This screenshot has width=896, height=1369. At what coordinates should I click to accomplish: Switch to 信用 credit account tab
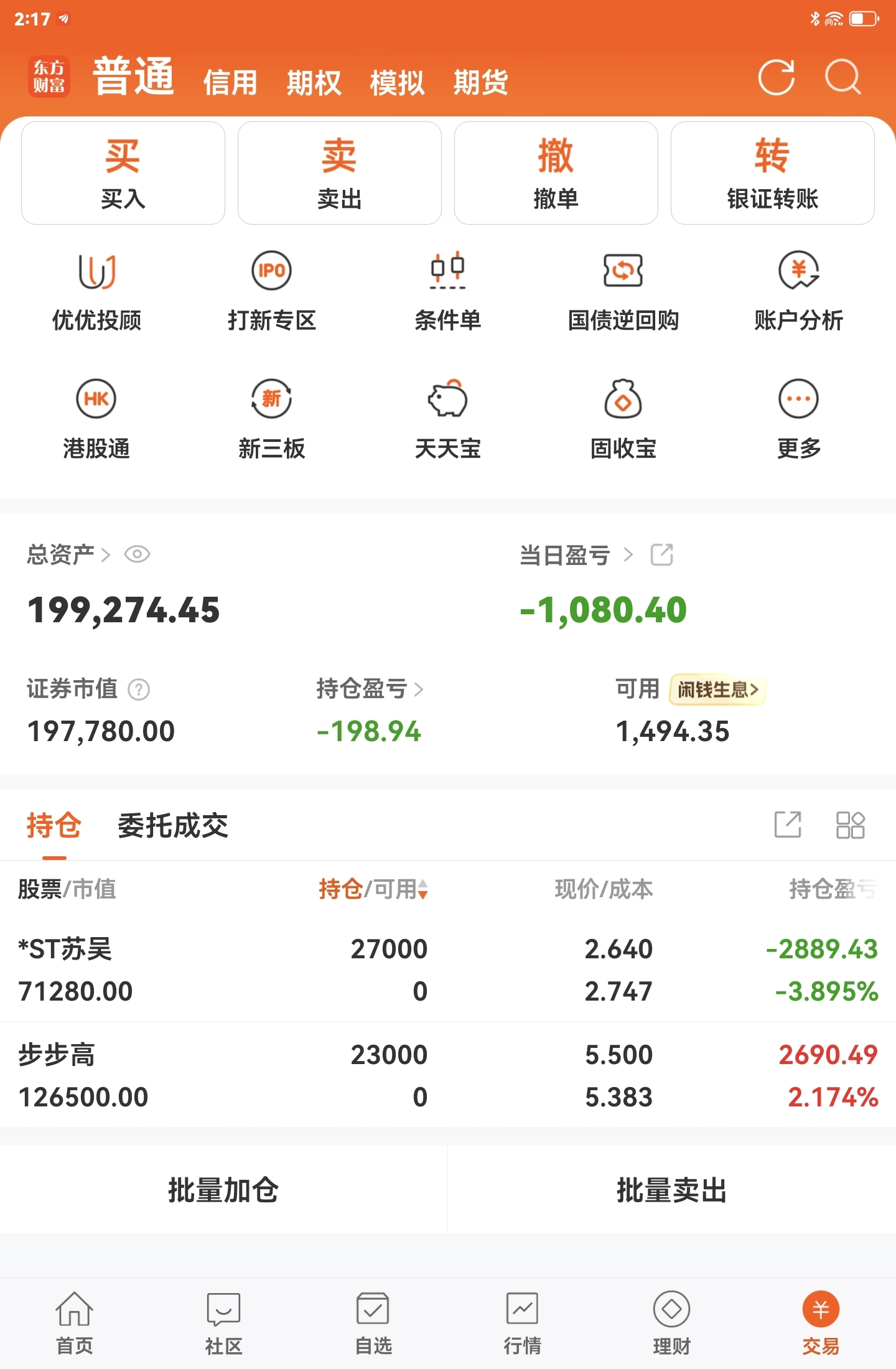coord(230,82)
